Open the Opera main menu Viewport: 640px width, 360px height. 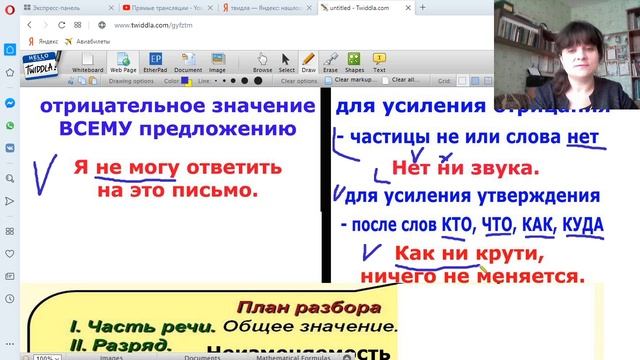pyautogui.click(x=9, y=9)
